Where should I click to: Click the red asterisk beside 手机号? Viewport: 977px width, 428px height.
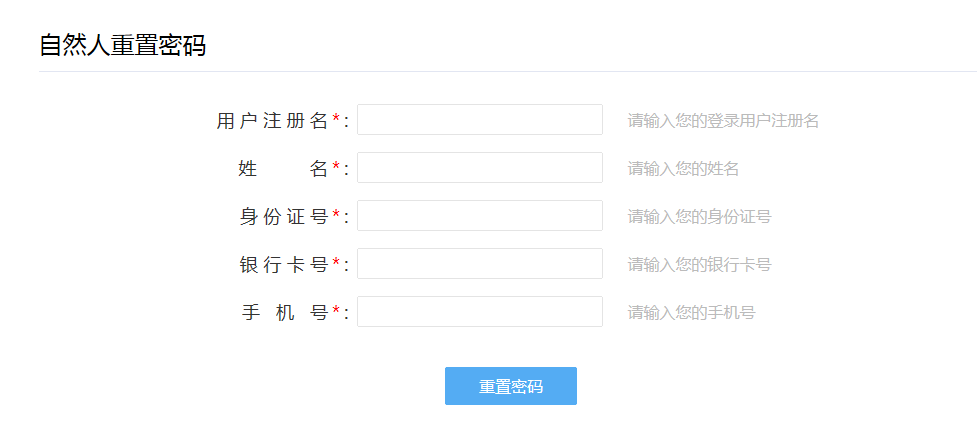[x=336, y=310]
